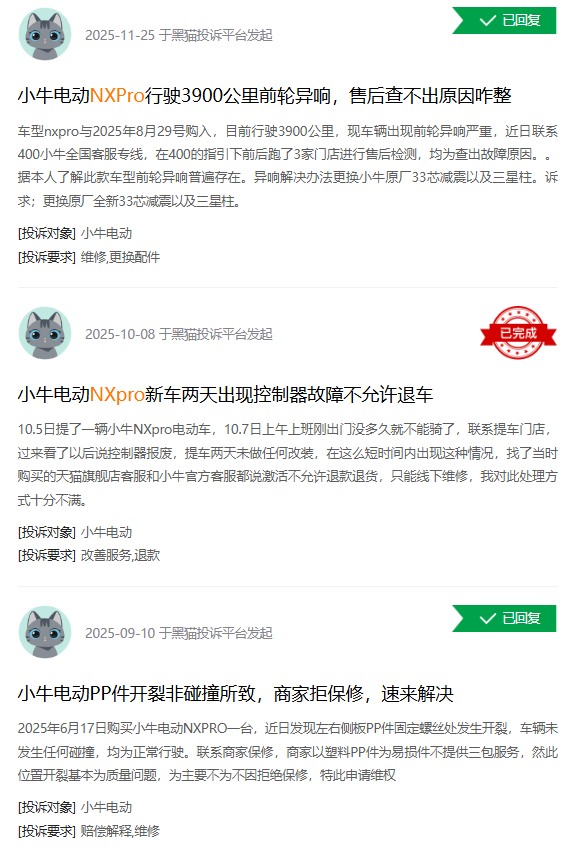Click the cat avatar of the 2025-11-25 complaint

click(x=45, y=34)
